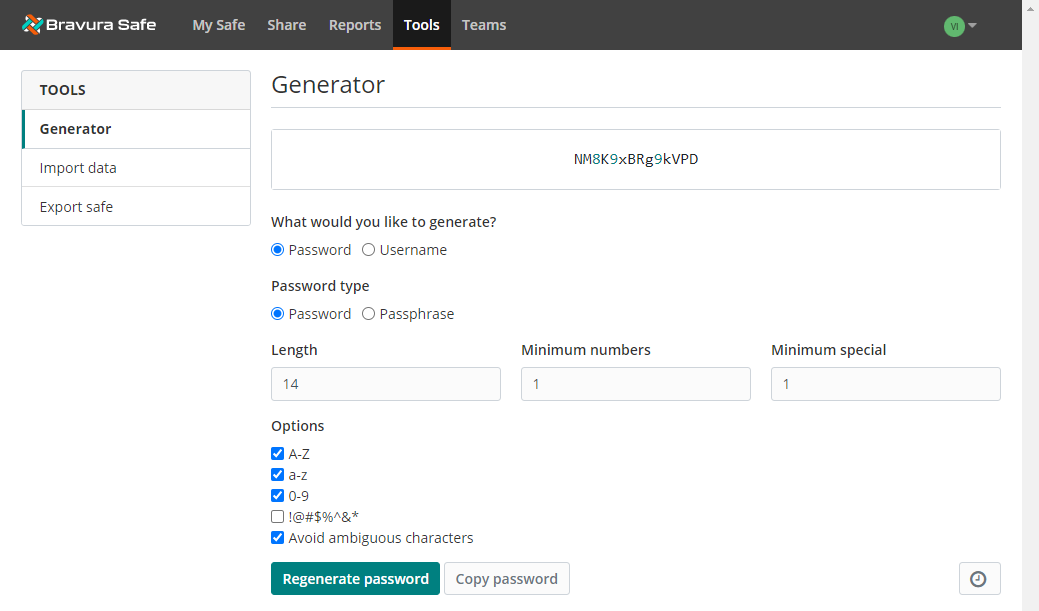Copy the generated password
1039x611 pixels.
[x=506, y=578]
